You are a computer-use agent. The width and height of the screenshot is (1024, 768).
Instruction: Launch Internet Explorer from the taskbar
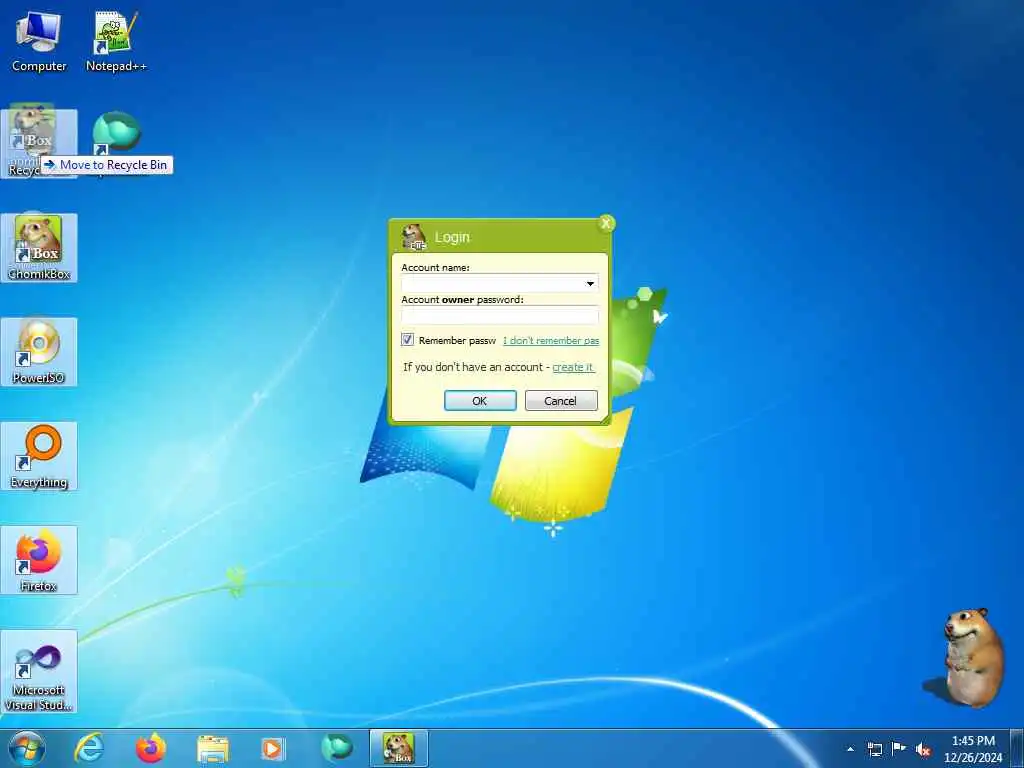click(88, 748)
